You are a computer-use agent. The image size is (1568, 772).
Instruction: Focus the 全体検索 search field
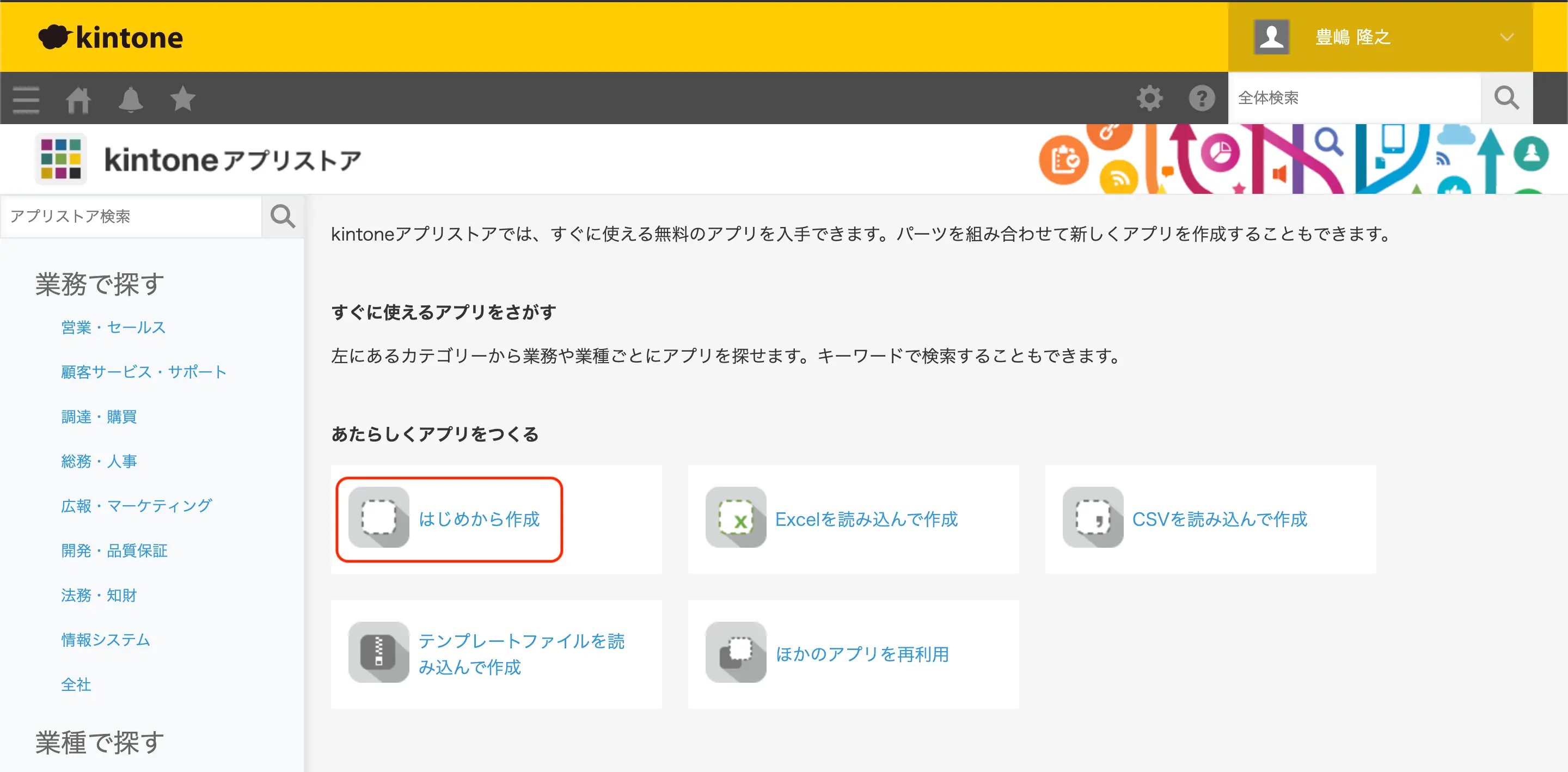pyautogui.click(x=1355, y=98)
